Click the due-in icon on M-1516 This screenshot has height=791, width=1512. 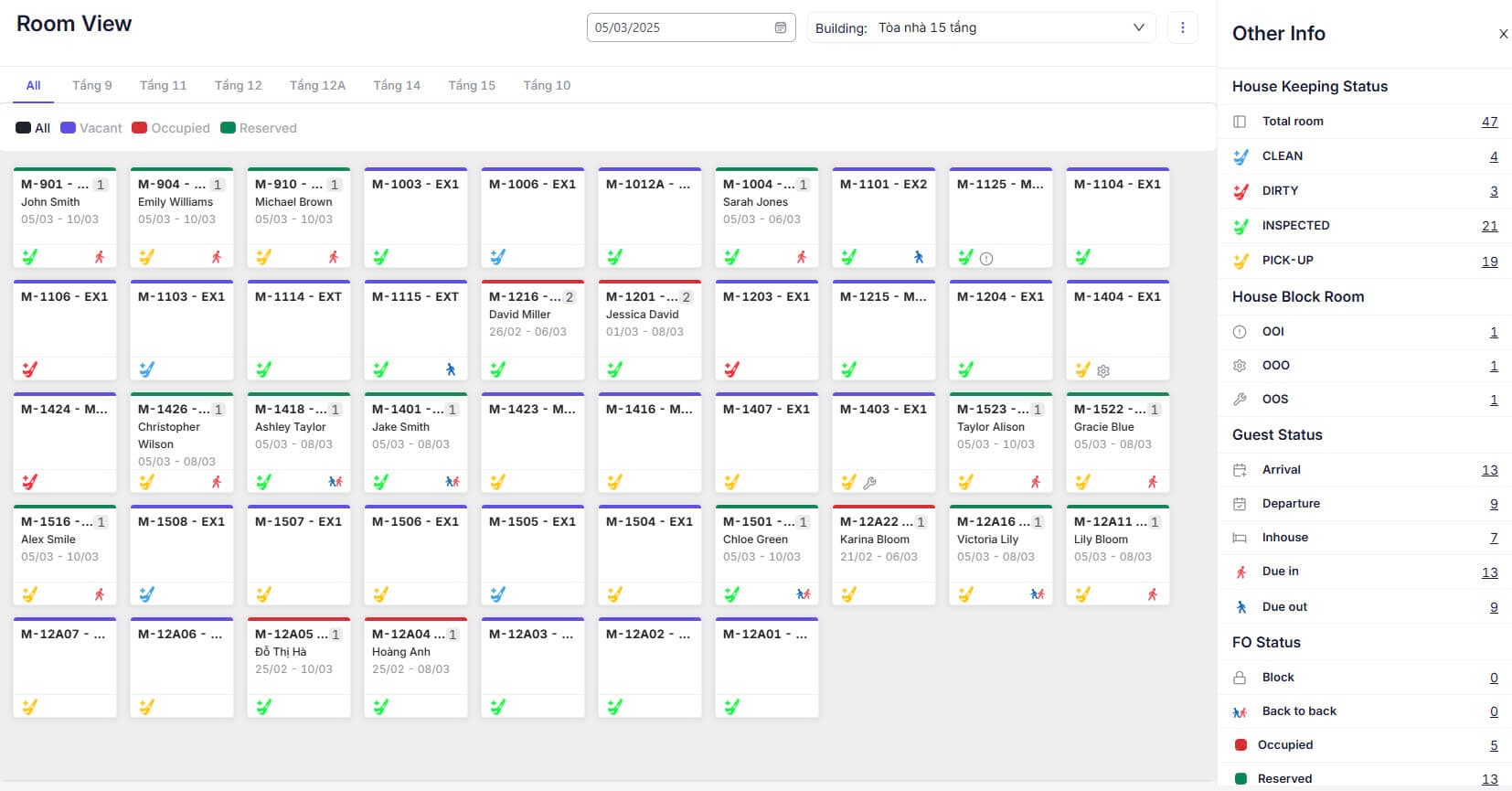[x=100, y=594]
